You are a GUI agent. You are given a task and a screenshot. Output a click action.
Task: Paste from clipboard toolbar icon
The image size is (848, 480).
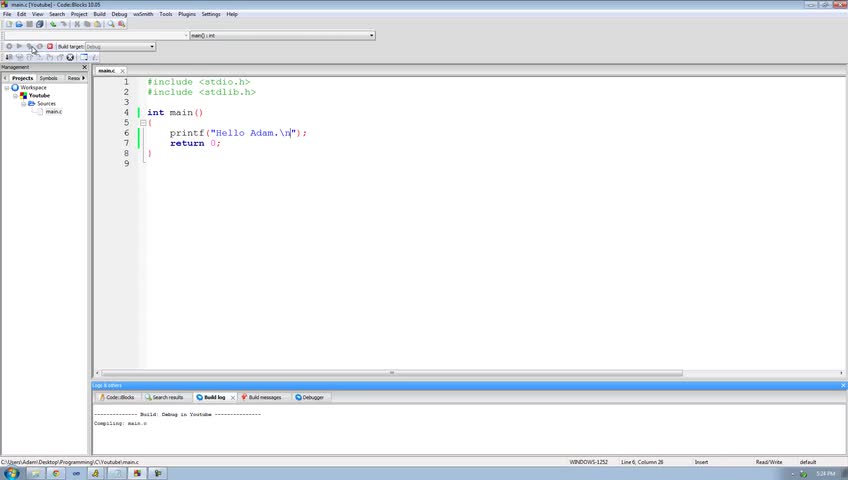tap(97, 24)
